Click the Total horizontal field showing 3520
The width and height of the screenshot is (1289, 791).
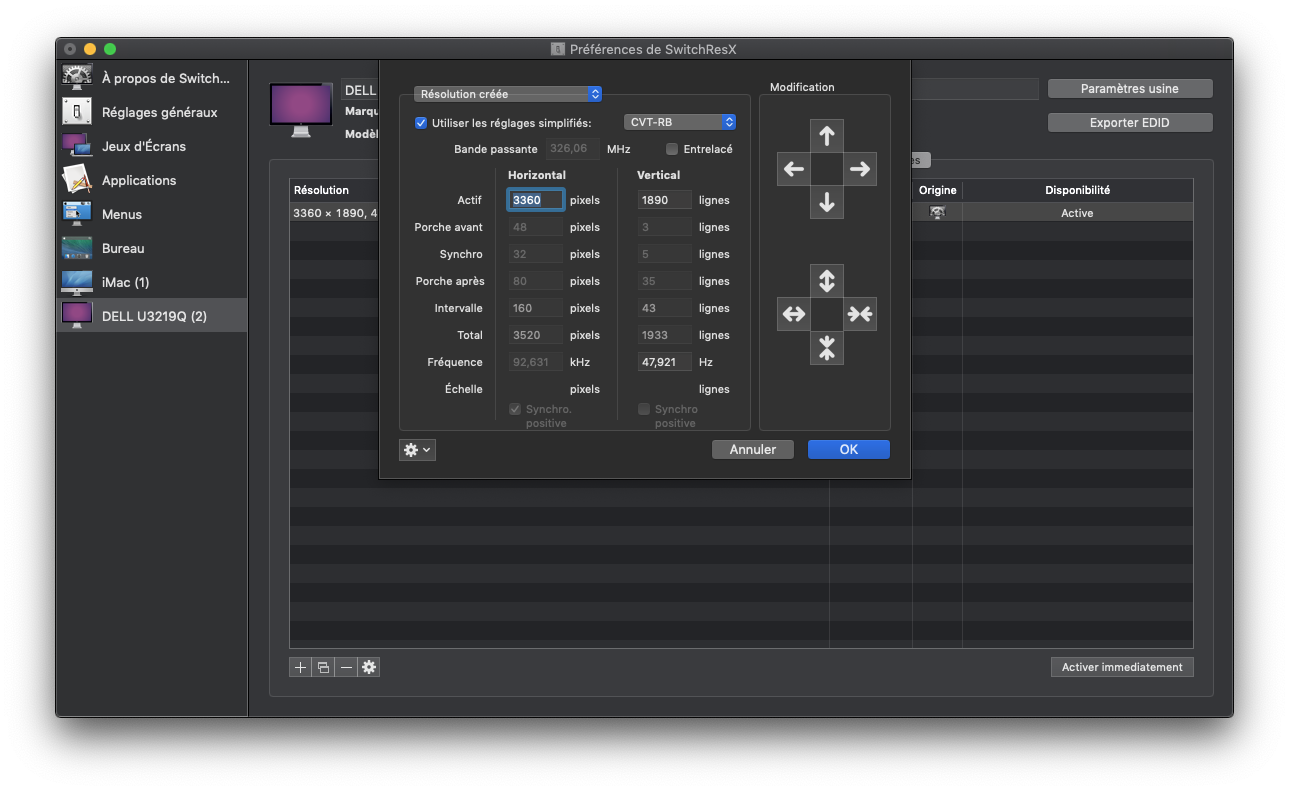(536, 335)
